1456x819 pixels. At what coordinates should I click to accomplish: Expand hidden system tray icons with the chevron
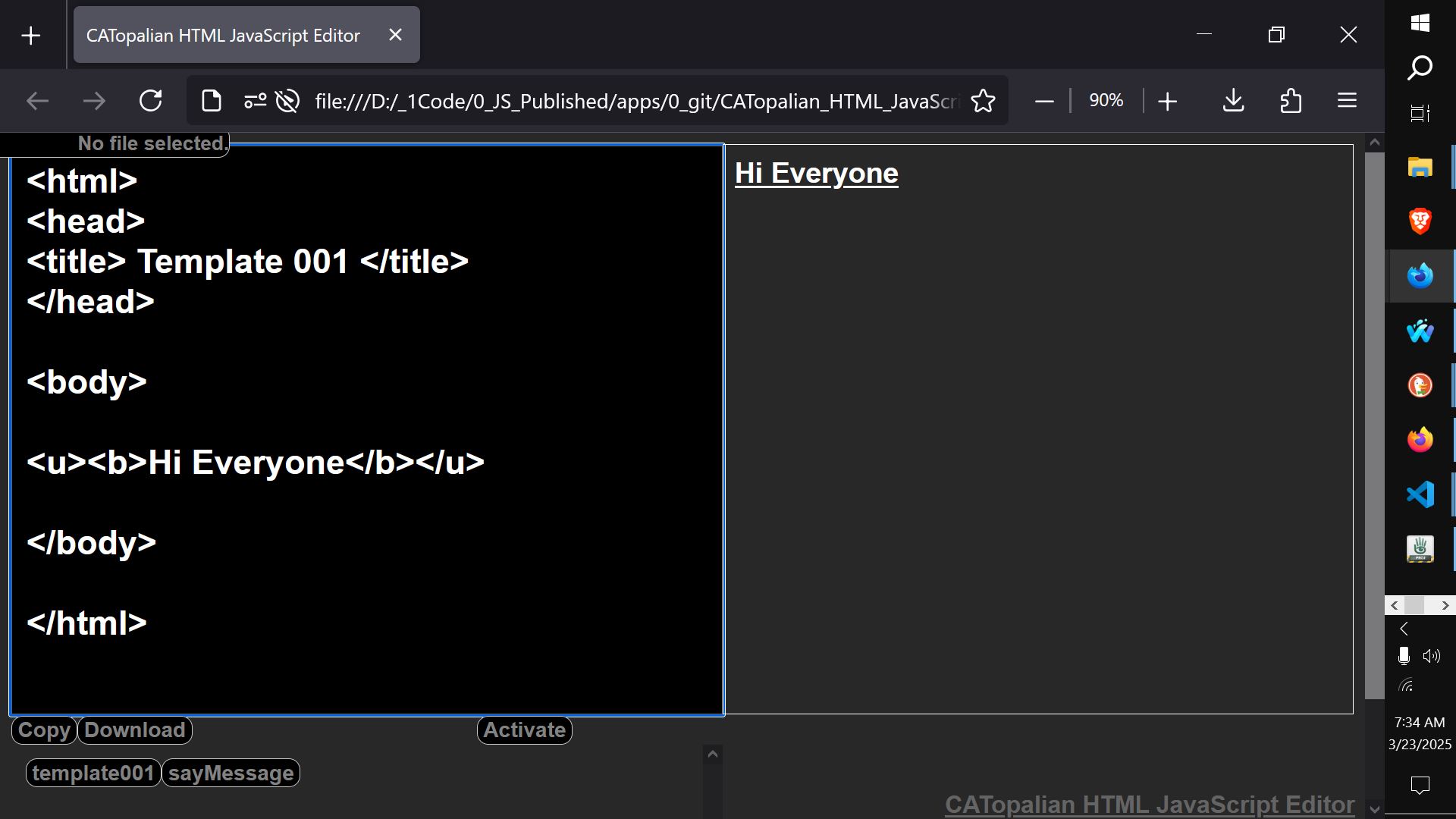[x=1404, y=629]
